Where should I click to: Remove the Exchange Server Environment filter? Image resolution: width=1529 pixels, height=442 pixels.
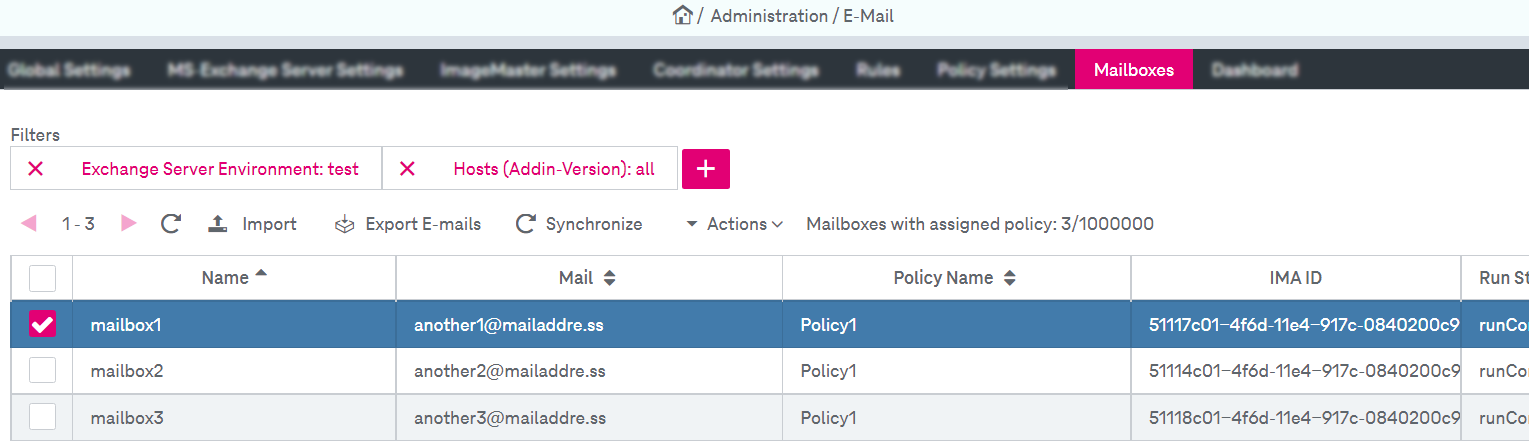point(36,169)
